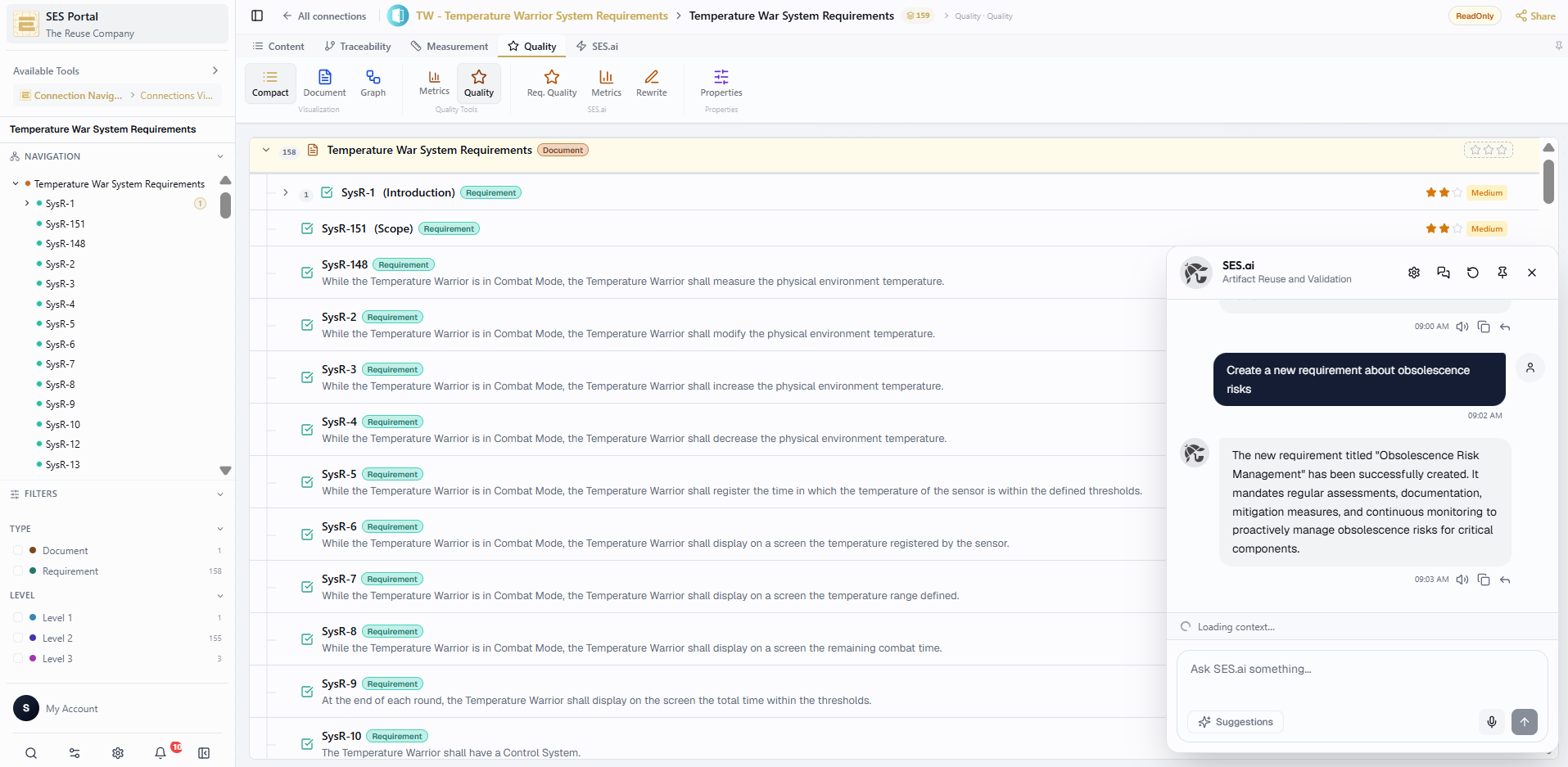Go back to All connections
The height and width of the screenshot is (767, 1568).
click(324, 16)
